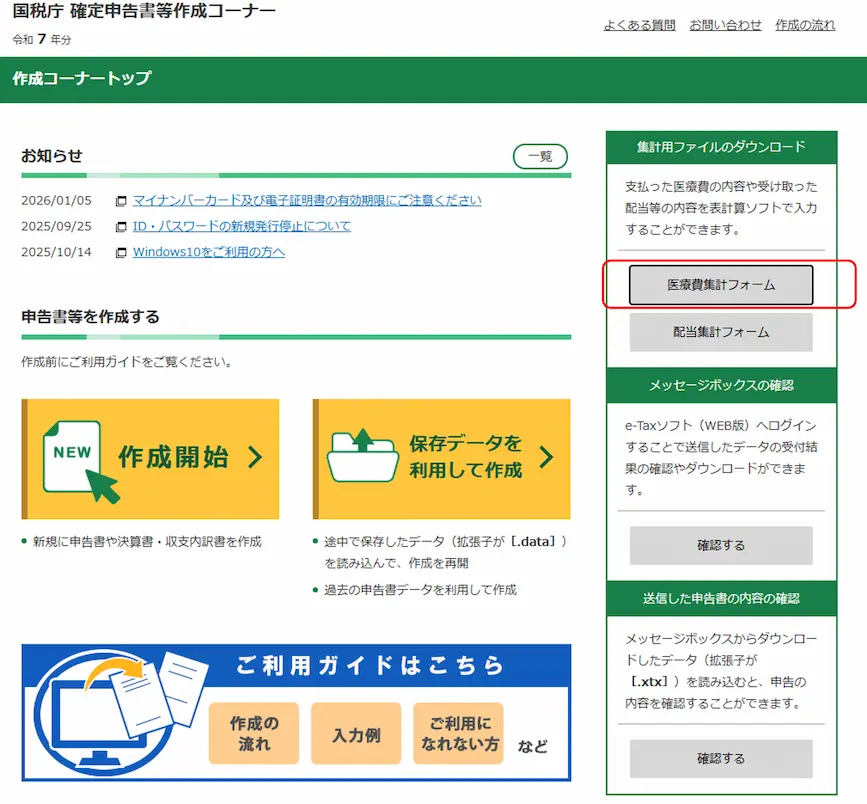The width and height of the screenshot is (867, 804).
Task: Click the chevron arrow on the 作成開始 banner
Action: [x=255, y=458]
